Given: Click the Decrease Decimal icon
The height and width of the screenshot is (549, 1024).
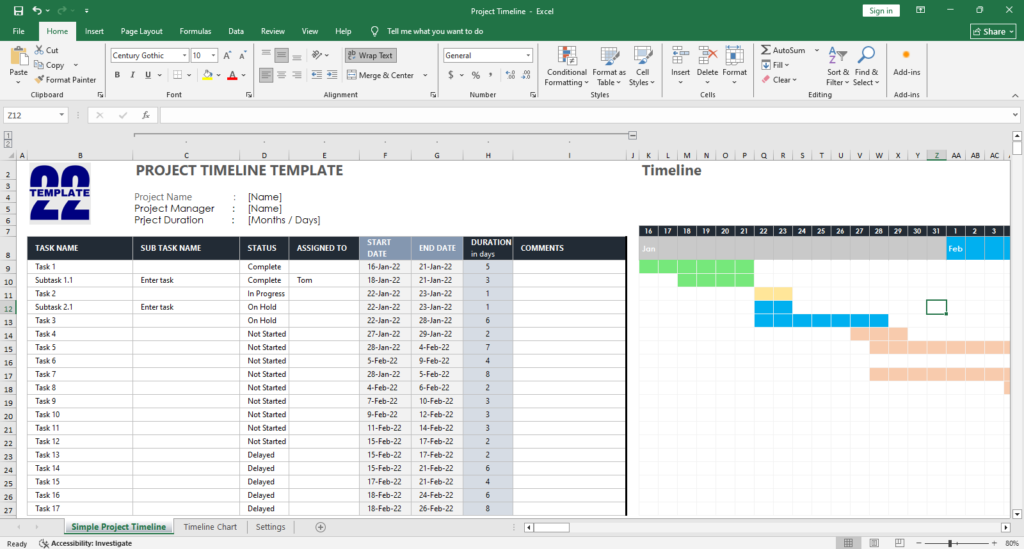Looking at the screenshot, I should 526,75.
